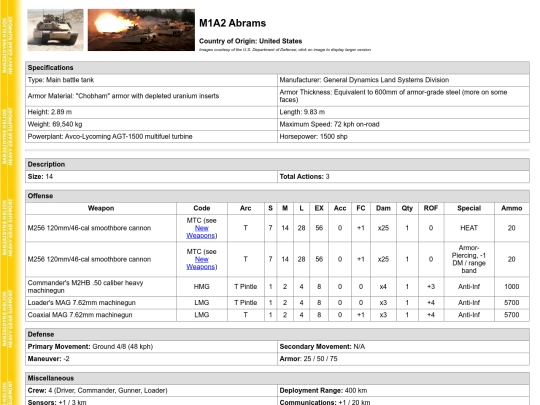The width and height of the screenshot is (540, 405).
Task: Click the Ammo column header
Action: click(x=512, y=208)
